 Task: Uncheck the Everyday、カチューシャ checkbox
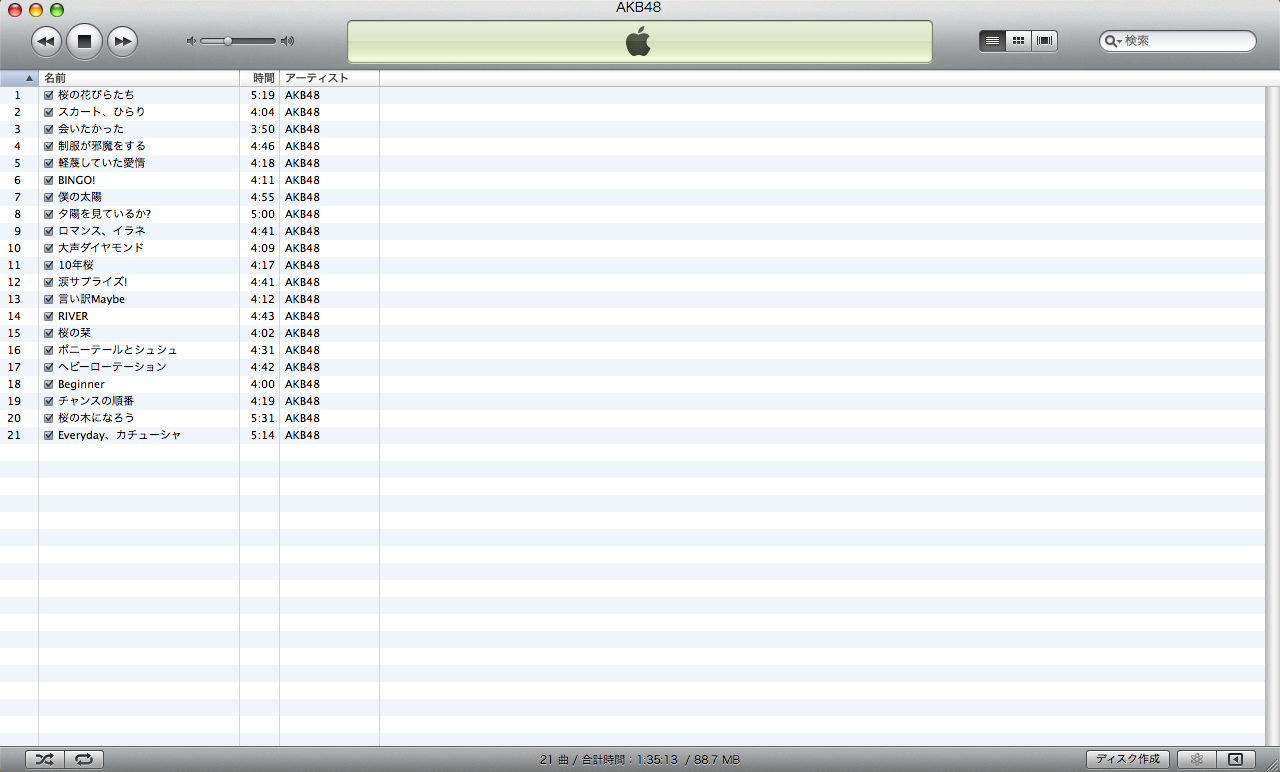pyautogui.click(x=48, y=435)
